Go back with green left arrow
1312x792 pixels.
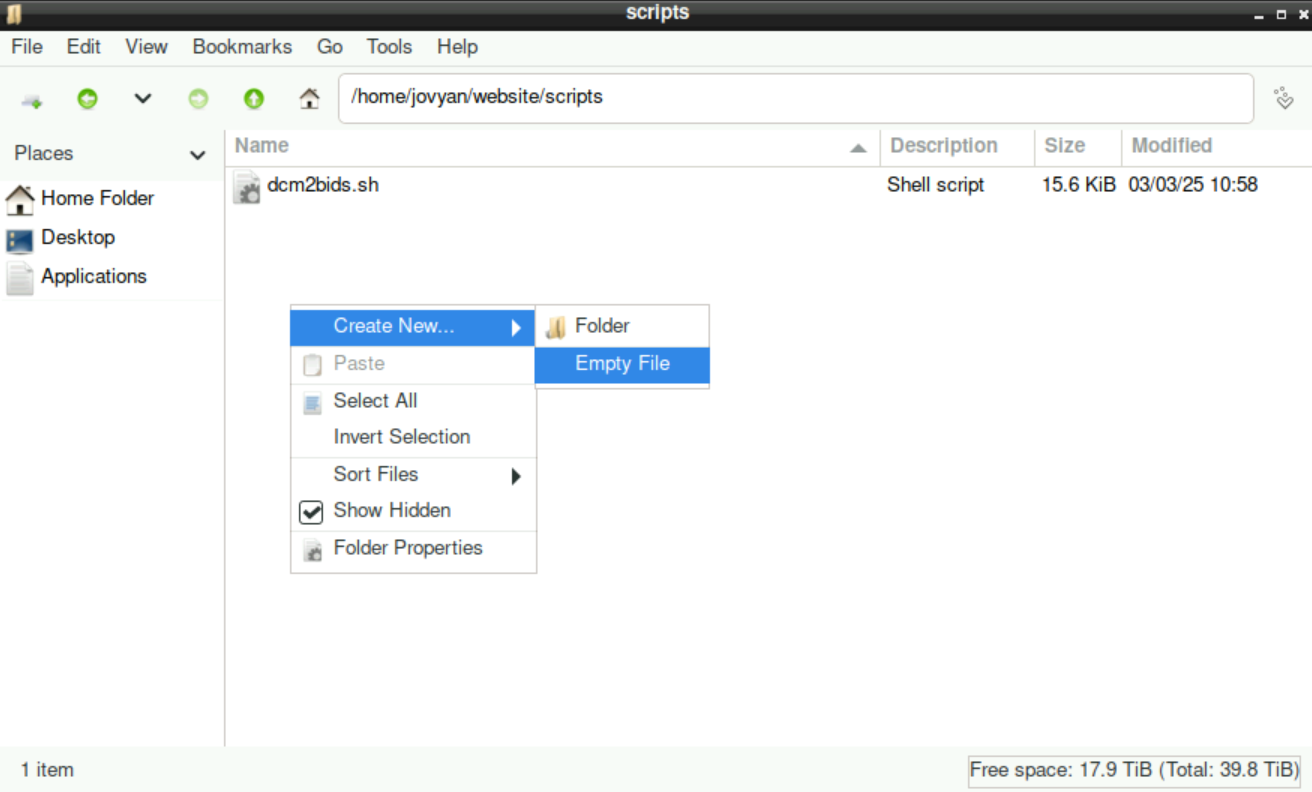(88, 99)
